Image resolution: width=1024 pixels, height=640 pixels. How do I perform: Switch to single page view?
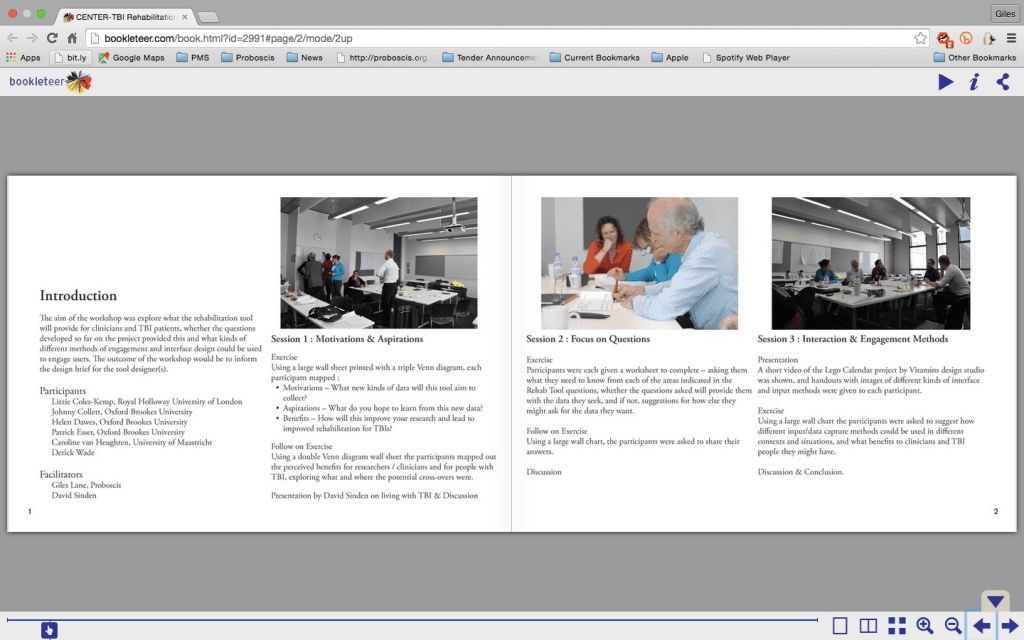pos(840,626)
